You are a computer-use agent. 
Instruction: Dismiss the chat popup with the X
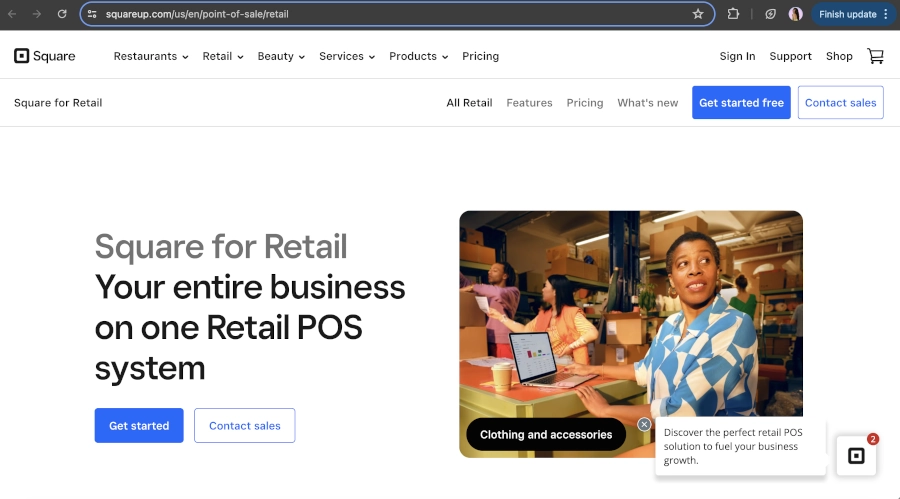click(x=644, y=424)
